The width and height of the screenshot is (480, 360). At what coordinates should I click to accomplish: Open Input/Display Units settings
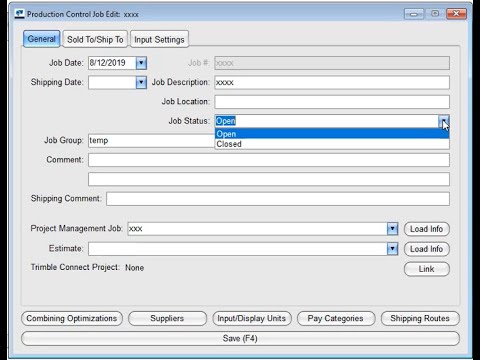point(252,318)
